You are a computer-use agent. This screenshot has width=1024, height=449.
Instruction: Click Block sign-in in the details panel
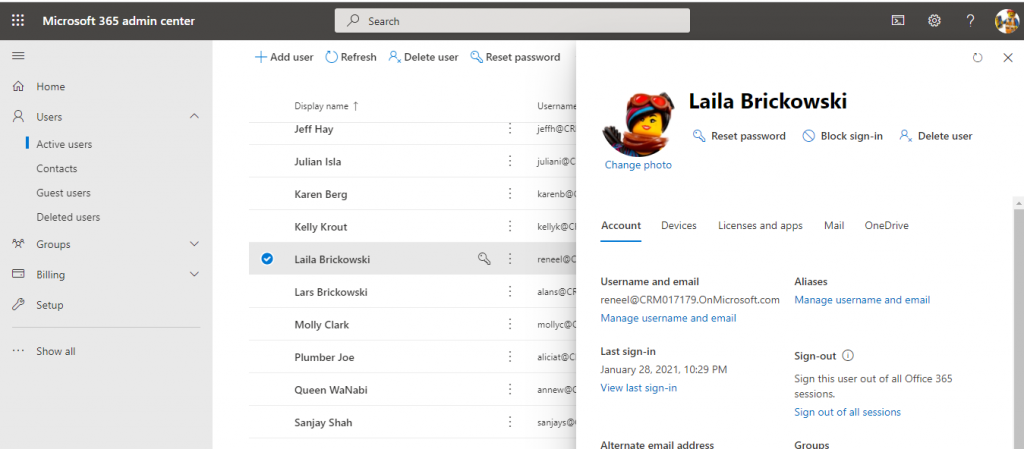pos(842,136)
